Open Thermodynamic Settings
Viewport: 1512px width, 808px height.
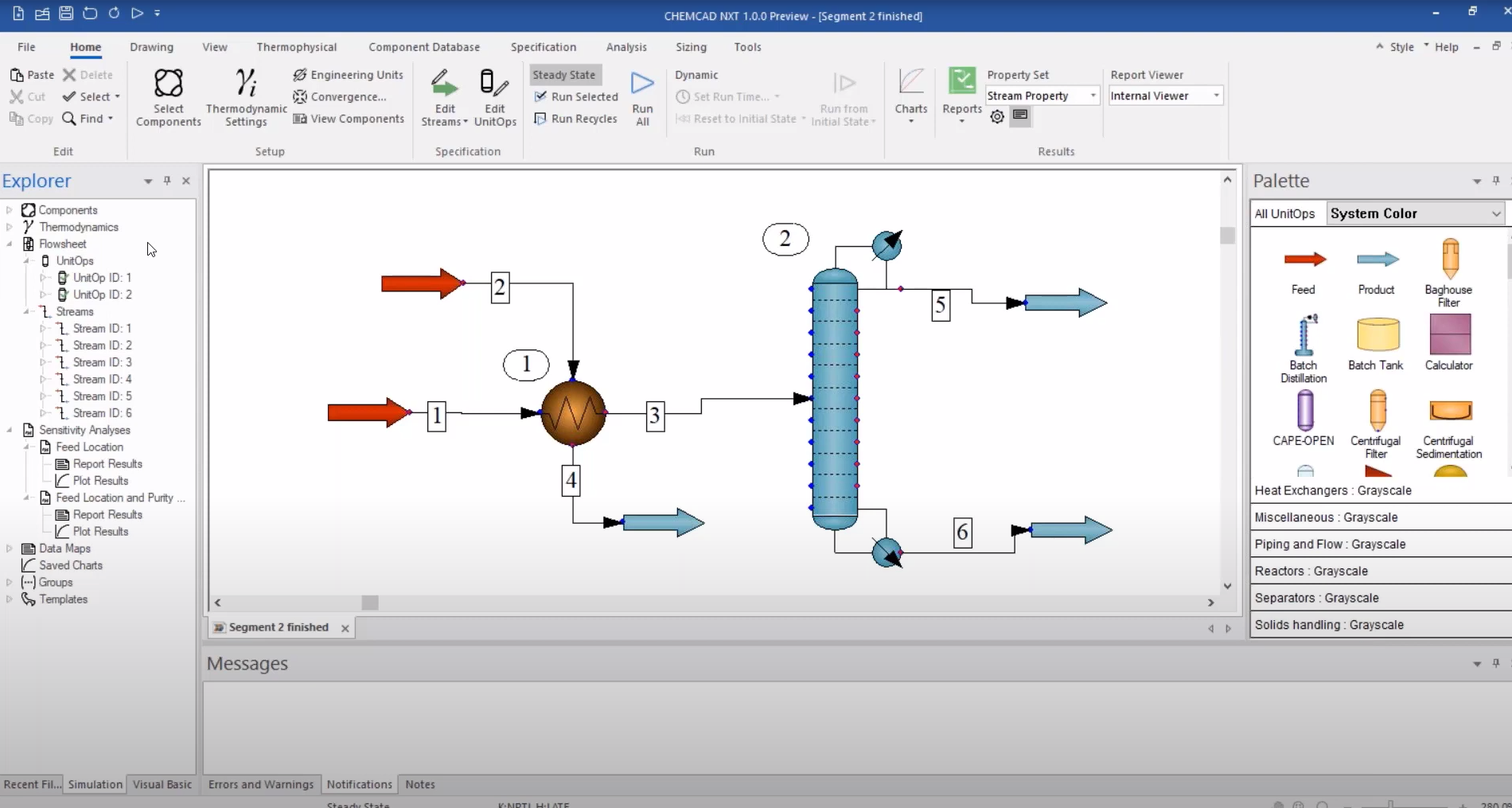246,97
